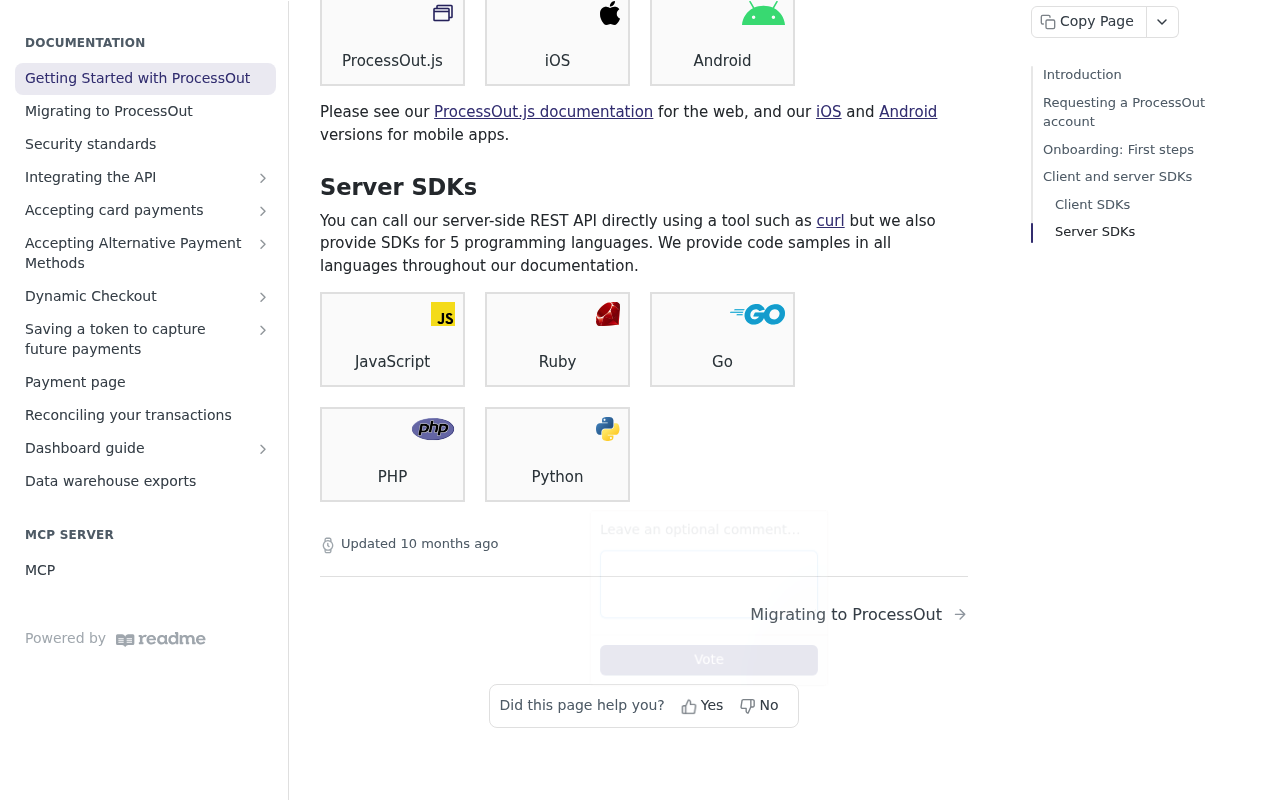Image resolution: width=1280 pixels, height=800 pixels.
Task: Follow the ProcessOut.js documentation link
Action: tap(543, 112)
